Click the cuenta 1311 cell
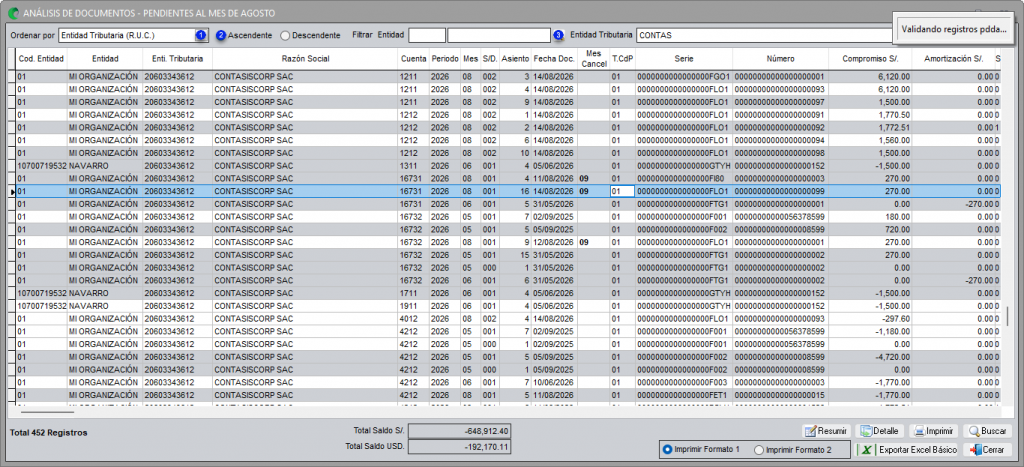Image resolution: width=1024 pixels, height=467 pixels. (x=413, y=166)
